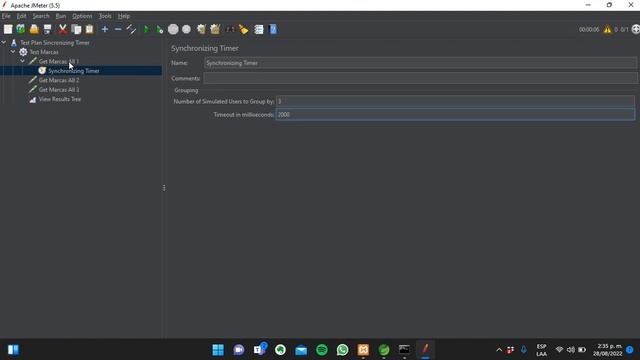Click the Comments input field
Screen dimensions: 640x360
[x=420, y=78]
